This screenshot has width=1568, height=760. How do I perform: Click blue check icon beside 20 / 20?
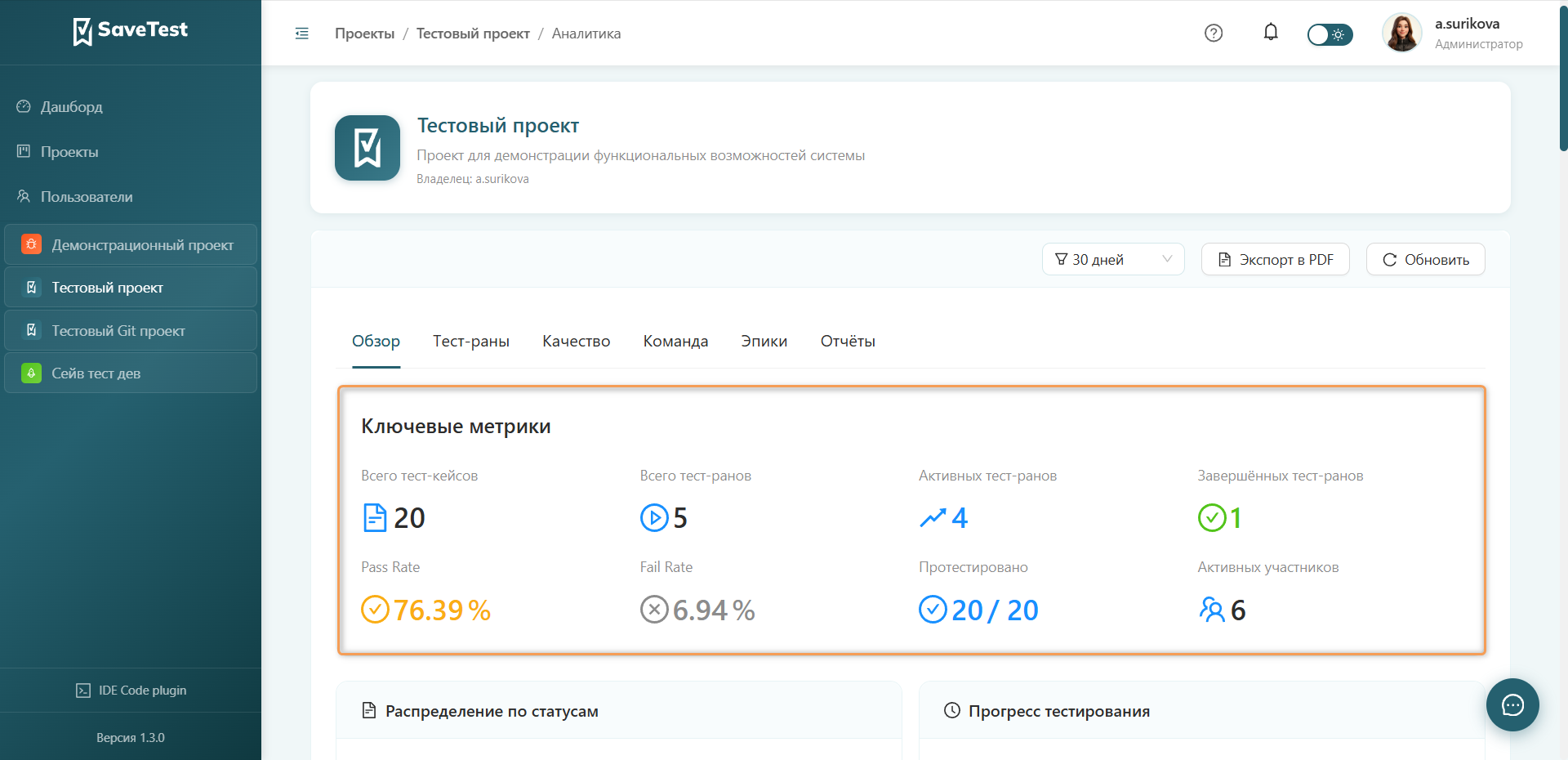click(933, 610)
